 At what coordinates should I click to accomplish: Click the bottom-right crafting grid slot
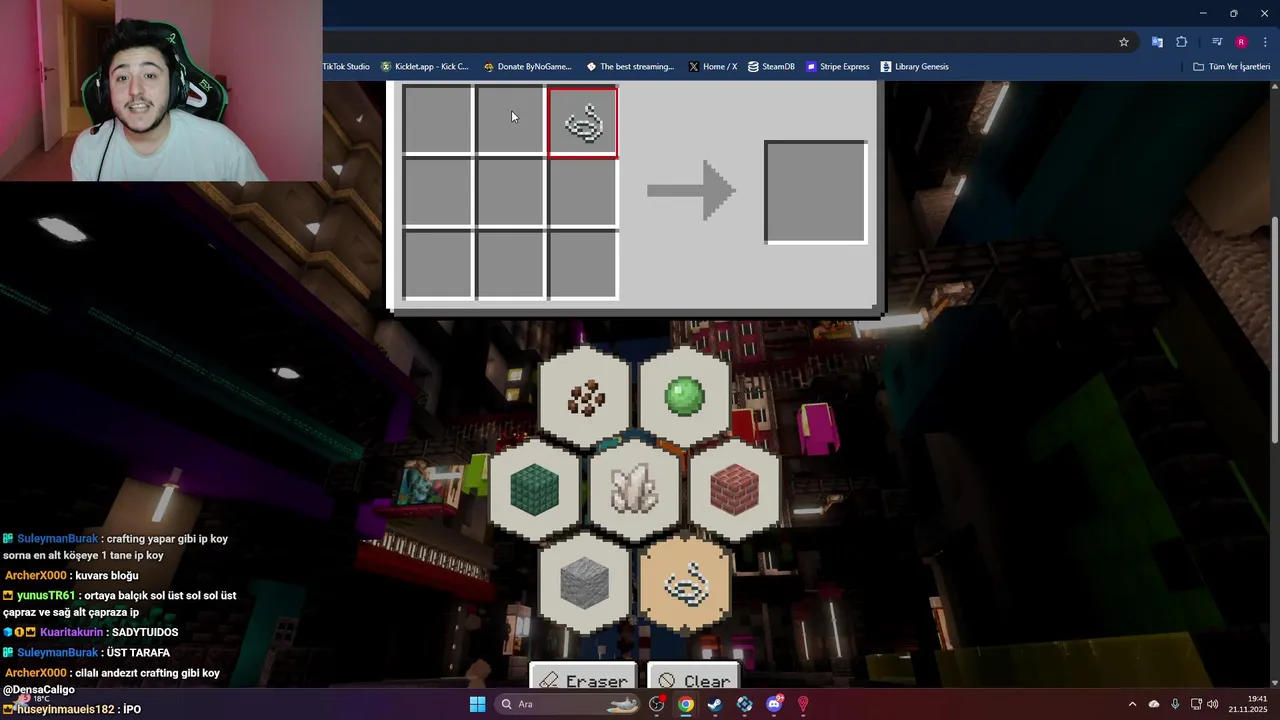[583, 265]
